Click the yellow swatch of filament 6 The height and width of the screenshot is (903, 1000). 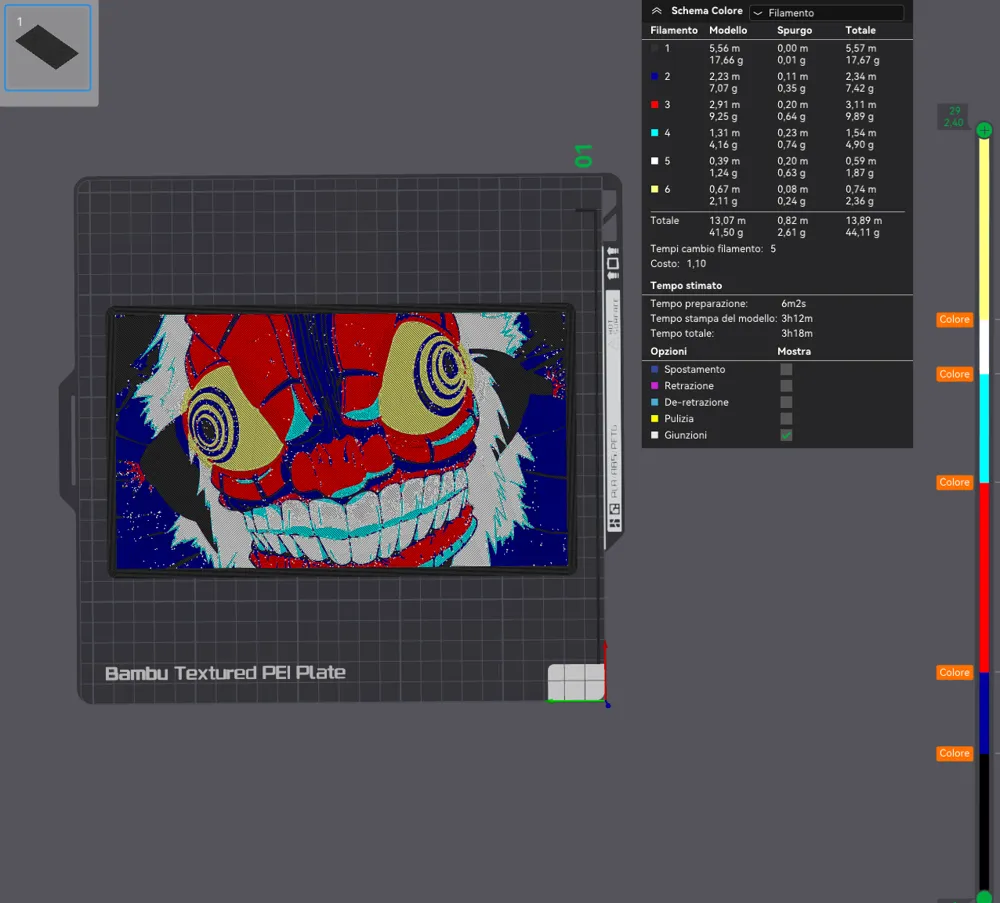(x=654, y=189)
